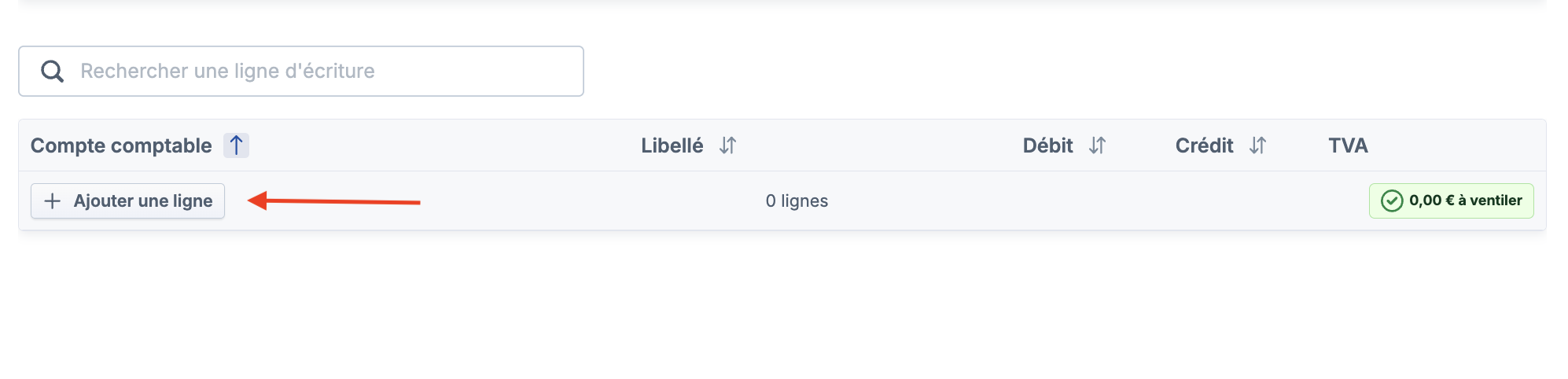Click the green check circle icon
The width and height of the screenshot is (1568, 379).
click(x=1392, y=201)
